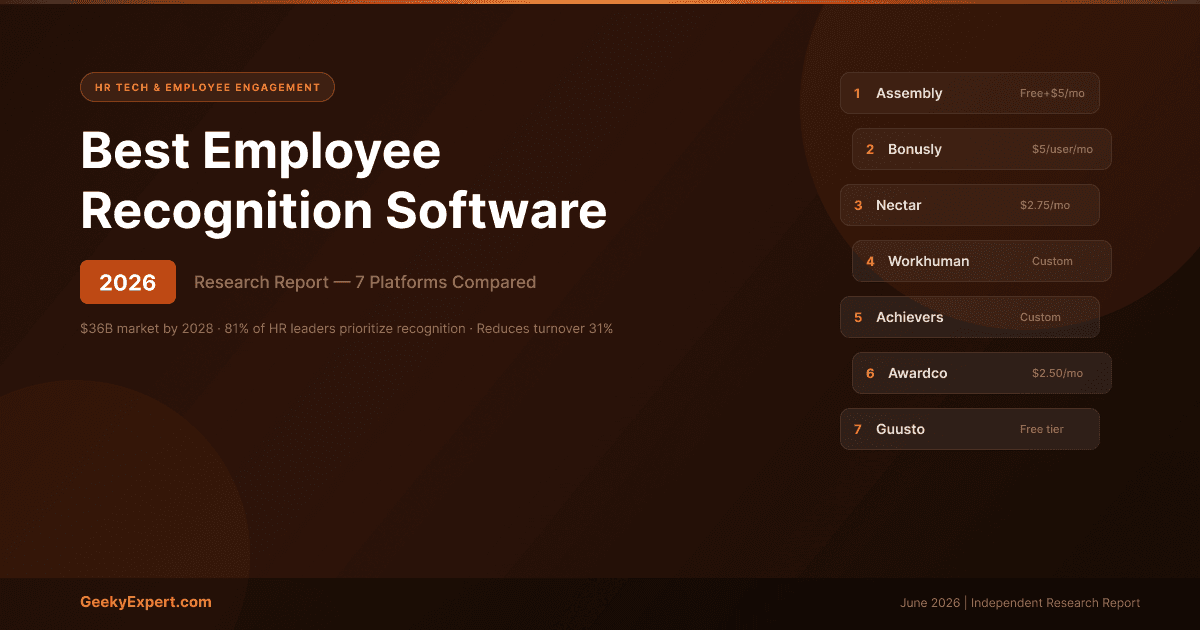Image resolution: width=1200 pixels, height=630 pixels.
Task: Open the Achievers list entry
Action: coord(970,317)
